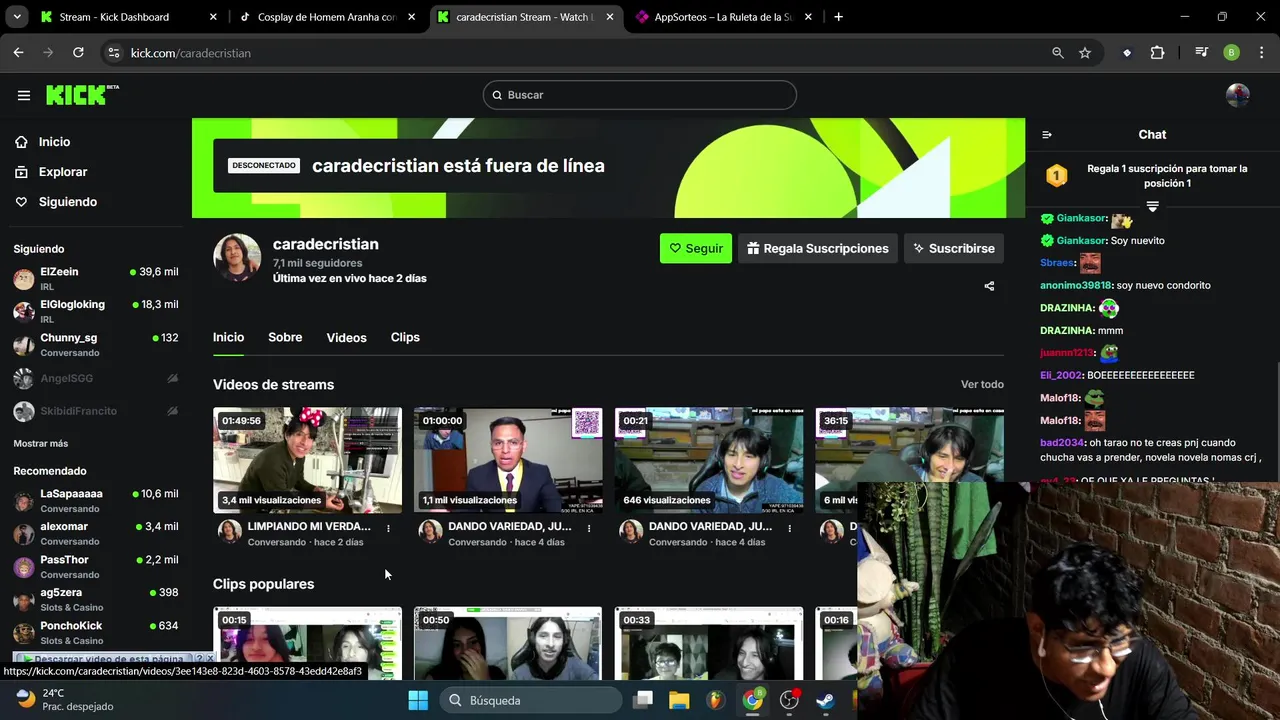Open the PonchoKick recommended channel
Image resolution: width=1280 pixels, height=720 pixels.
tap(96, 633)
